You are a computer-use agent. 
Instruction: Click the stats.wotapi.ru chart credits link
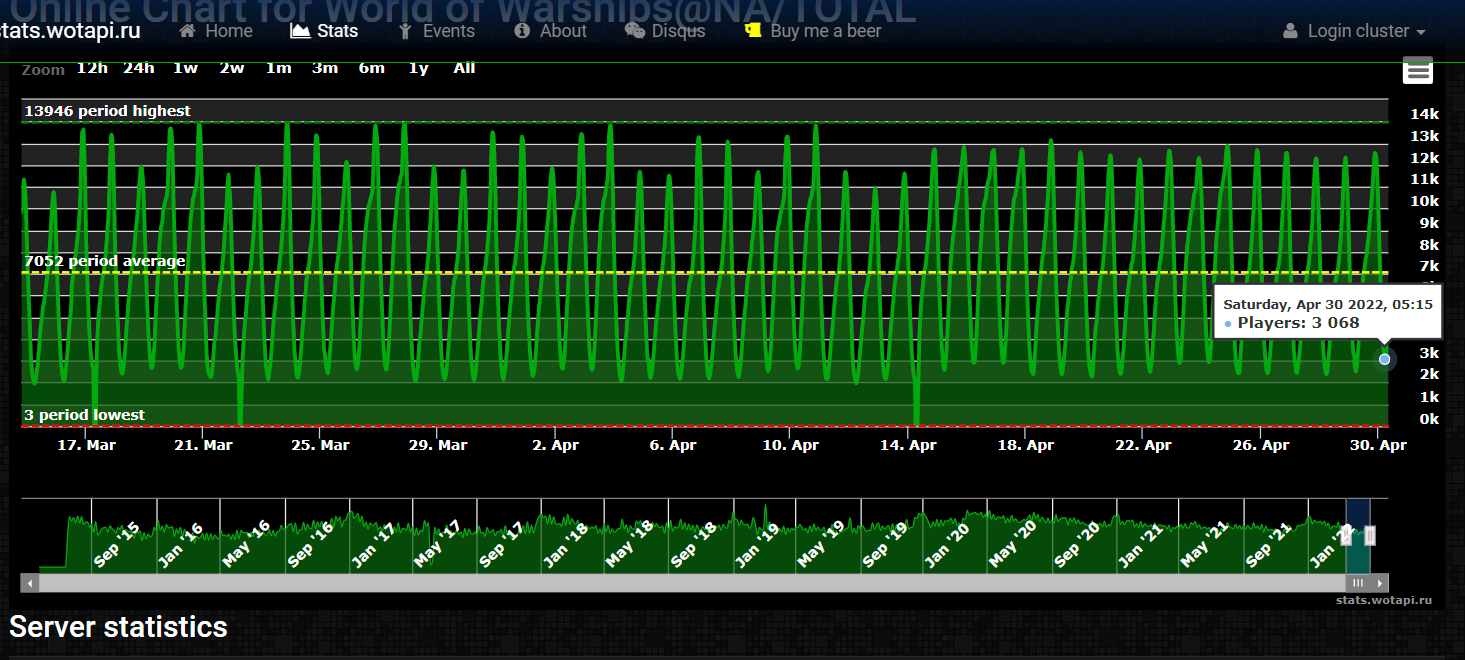(x=1383, y=600)
